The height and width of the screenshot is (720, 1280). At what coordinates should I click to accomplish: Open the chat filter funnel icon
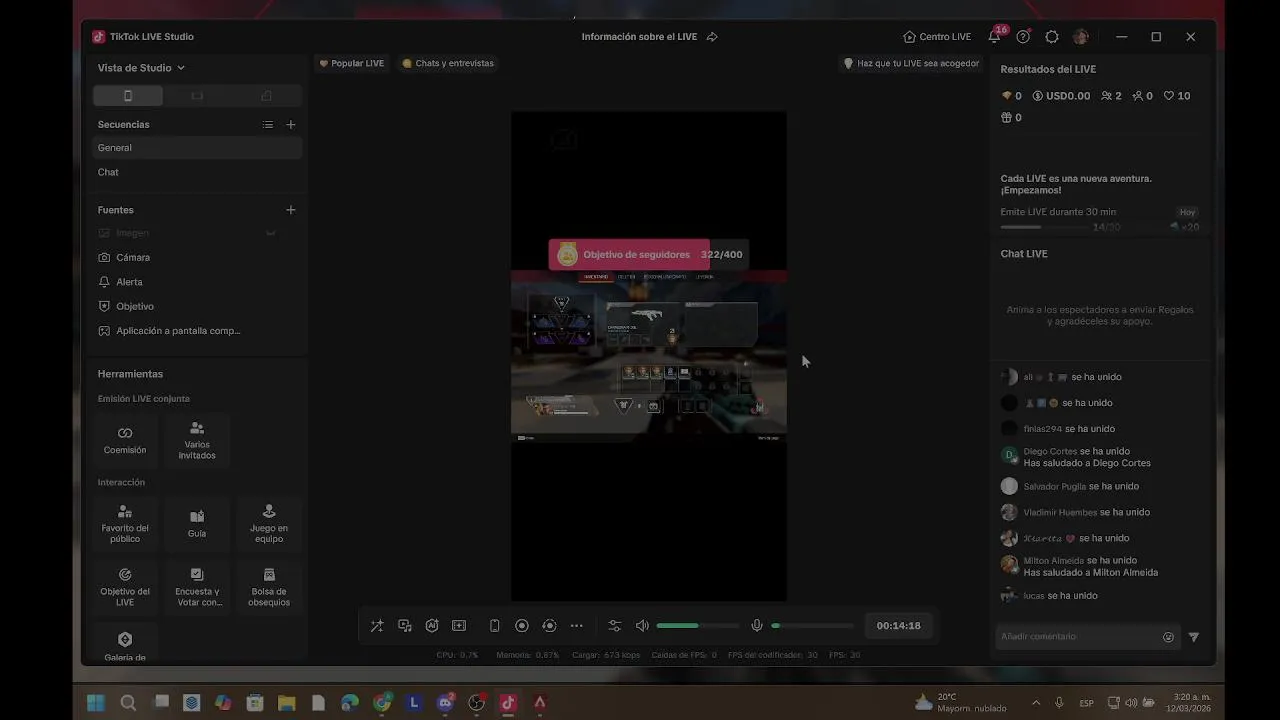click(x=1193, y=637)
